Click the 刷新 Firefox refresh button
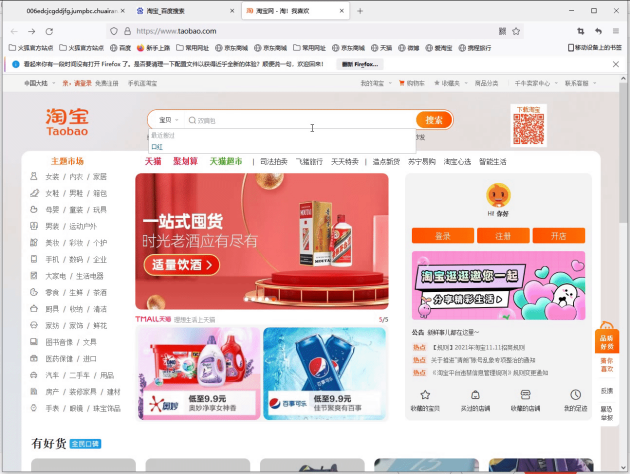The width and height of the screenshot is (630, 475). coord(360,64)
